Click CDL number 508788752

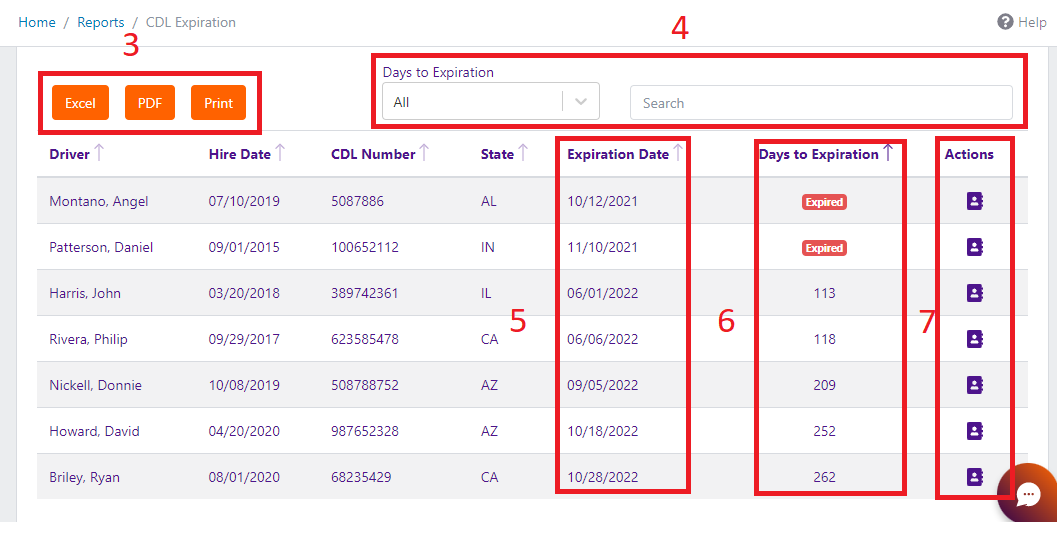(x=365, y=385)
